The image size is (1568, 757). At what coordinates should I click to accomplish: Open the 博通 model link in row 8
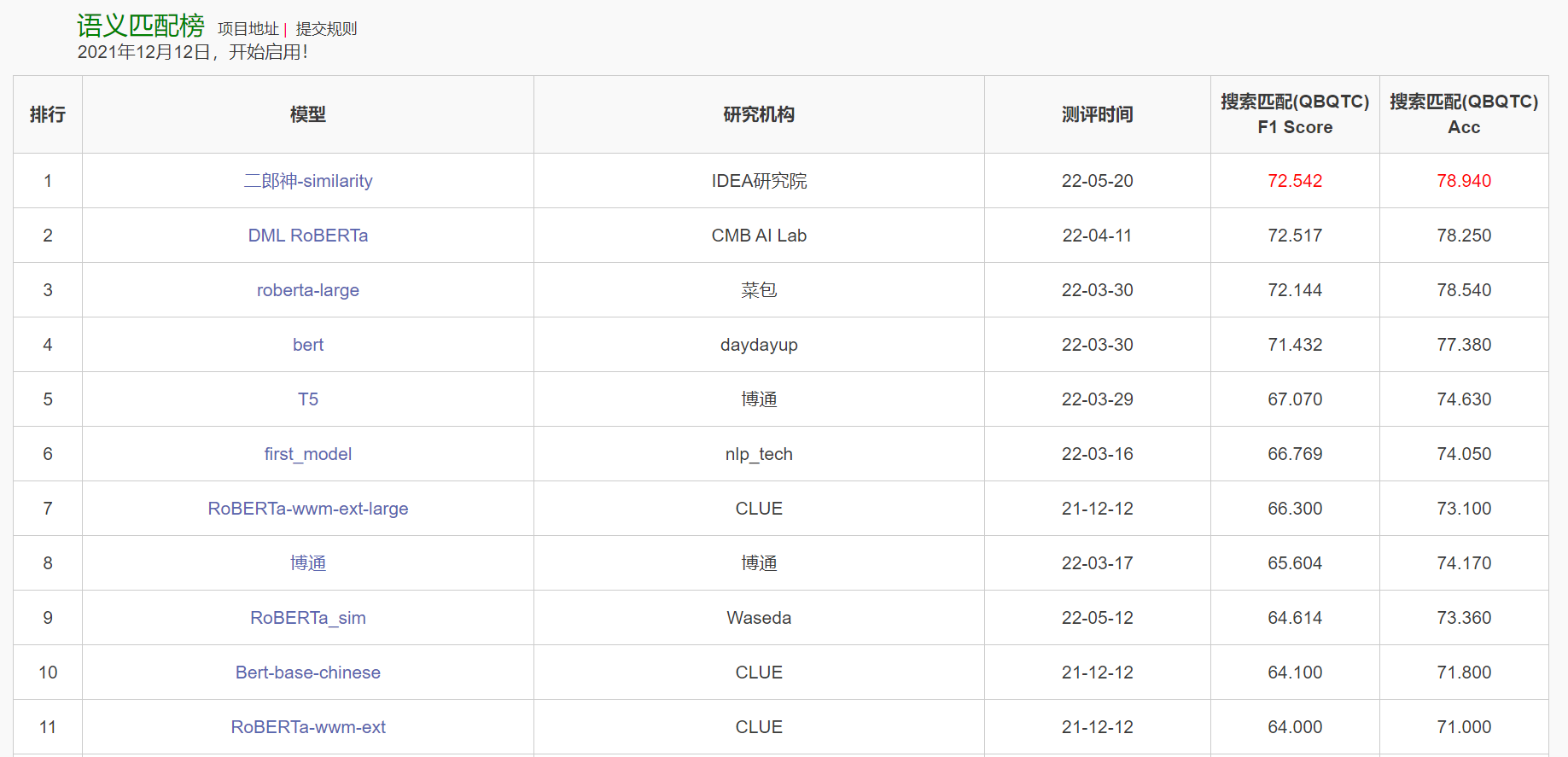pyautogui.click(x=308, y=563)
